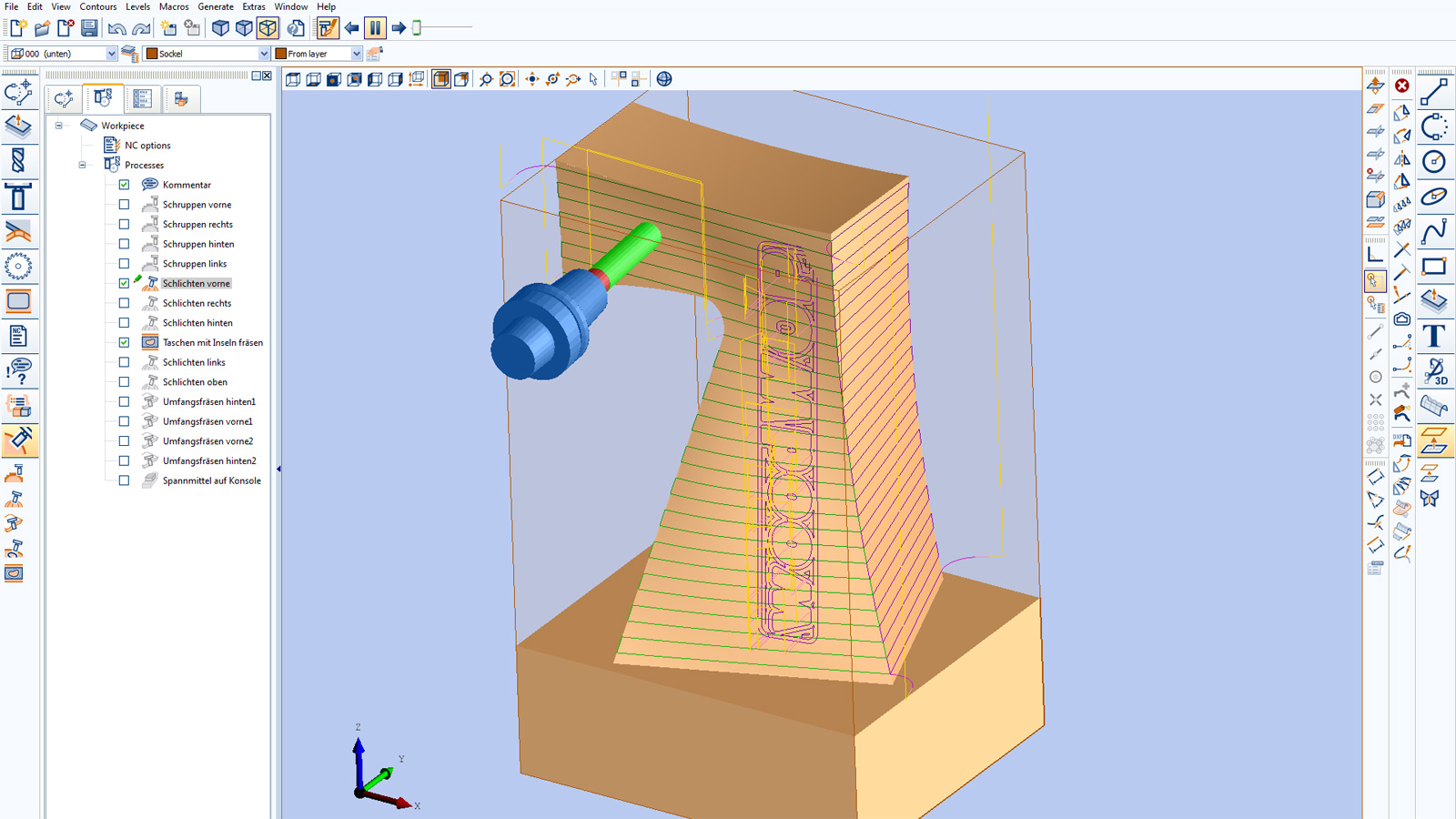
Task: Collapse the Workpiece tree node
Action: [x=59, y=126]
